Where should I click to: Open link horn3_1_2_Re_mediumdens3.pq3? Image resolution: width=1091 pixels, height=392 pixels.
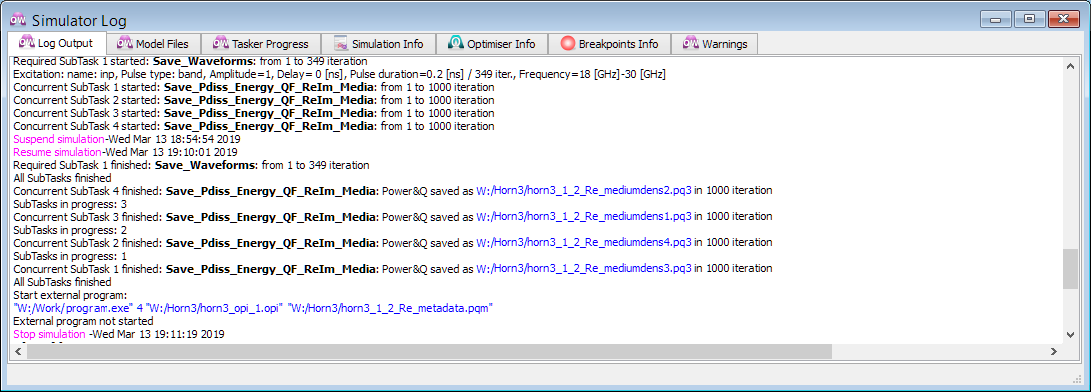coord(584,269)
